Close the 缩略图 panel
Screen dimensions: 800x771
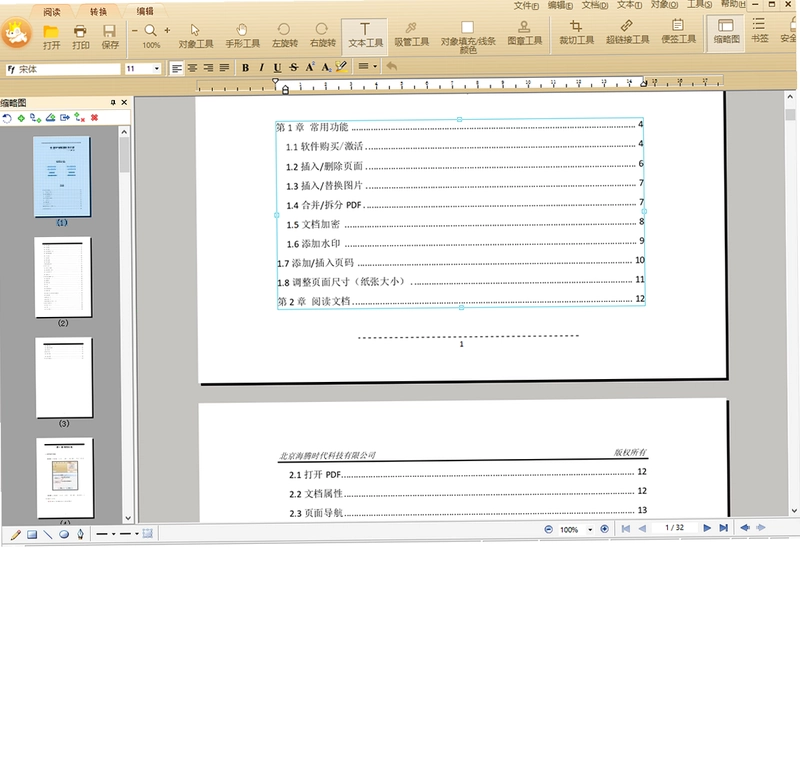124,103
